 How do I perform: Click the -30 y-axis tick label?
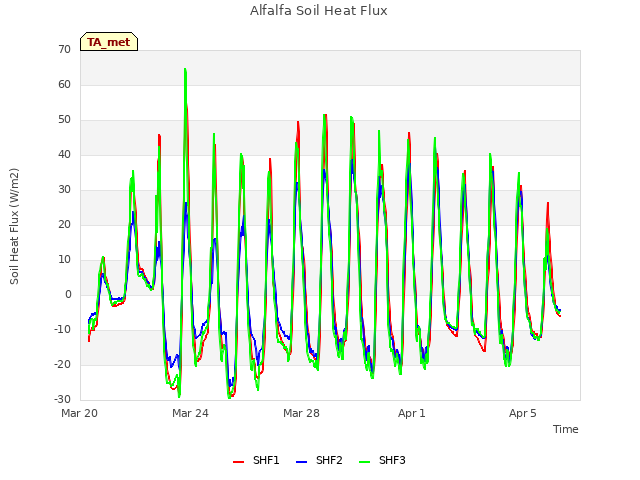[x=63, y=400]
